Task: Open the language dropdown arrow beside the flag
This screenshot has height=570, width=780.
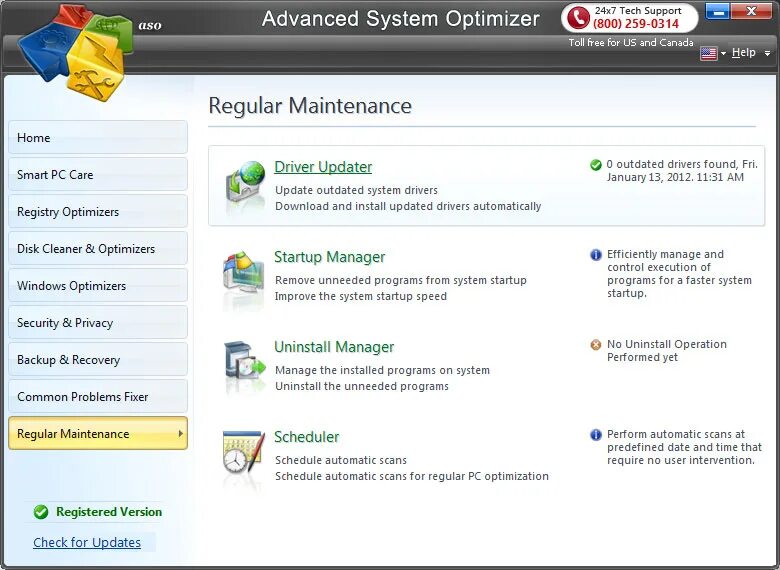Action: (723, 53)
